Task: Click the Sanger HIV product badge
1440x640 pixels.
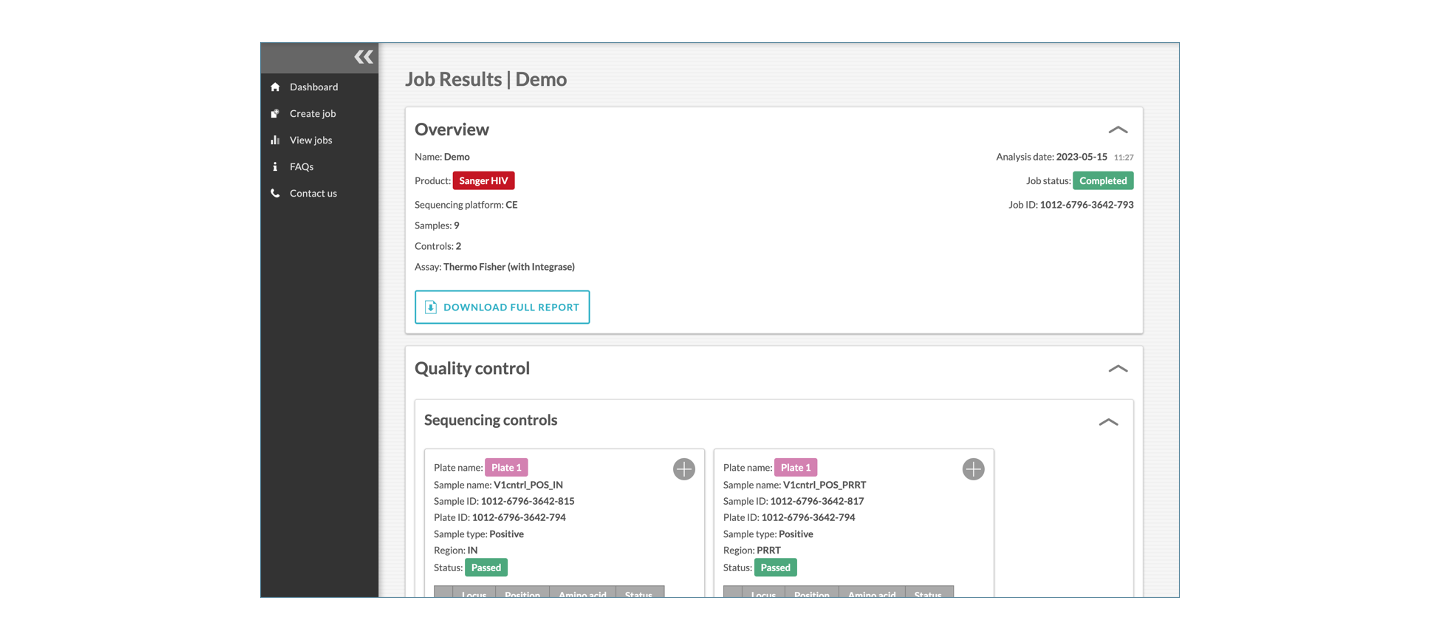Action: pos(484,181)
